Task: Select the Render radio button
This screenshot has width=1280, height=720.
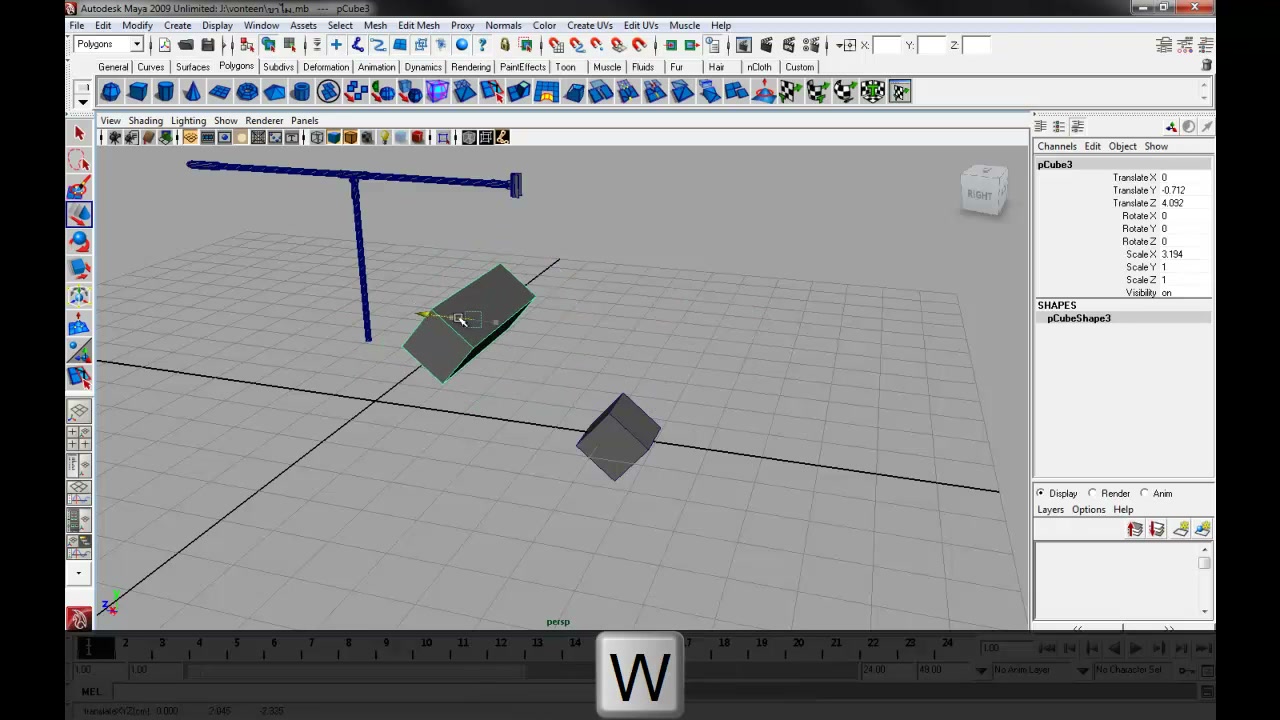Action: tap(1092, 493)
